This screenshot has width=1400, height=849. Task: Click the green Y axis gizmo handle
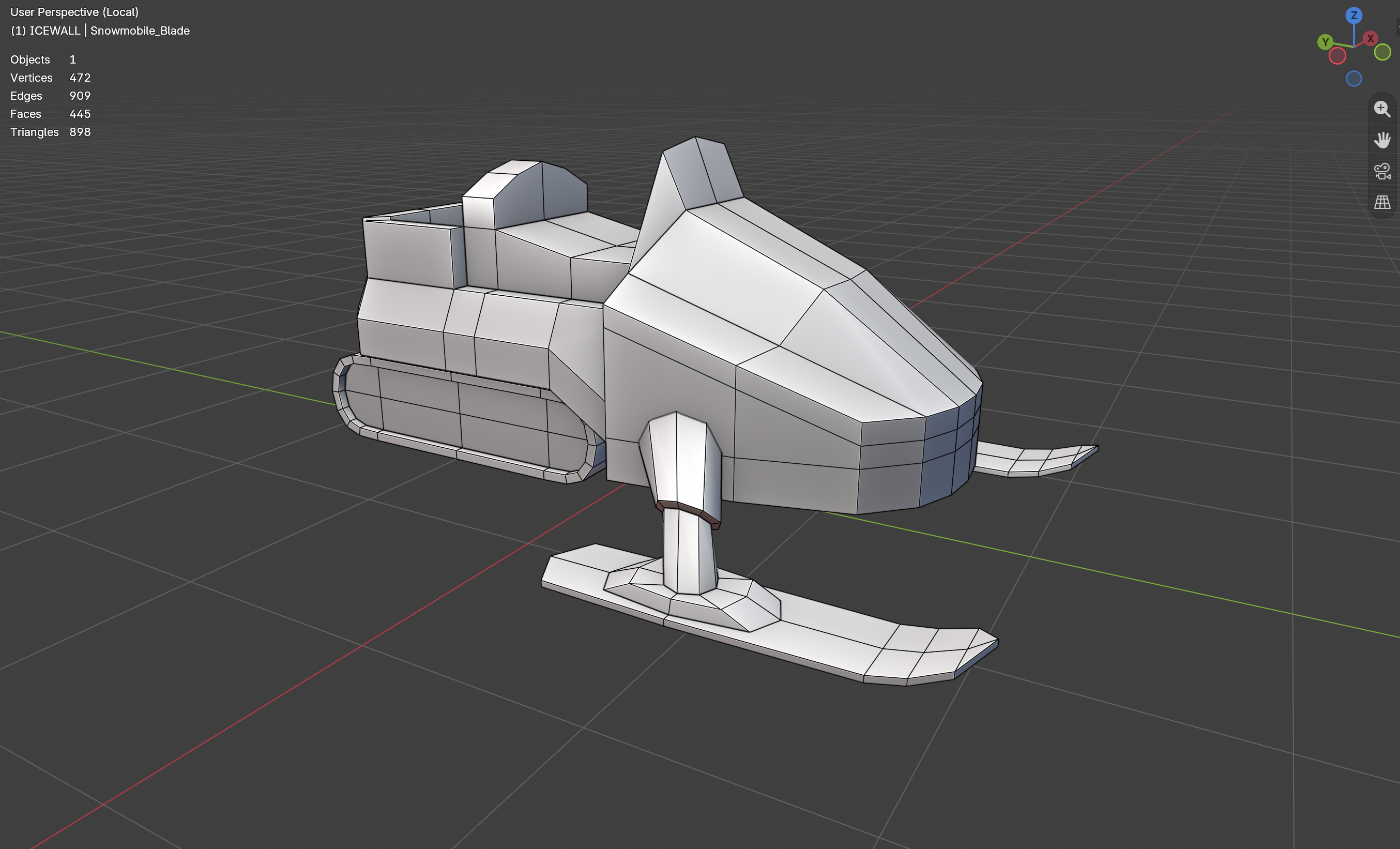[x=1325, y=41]
